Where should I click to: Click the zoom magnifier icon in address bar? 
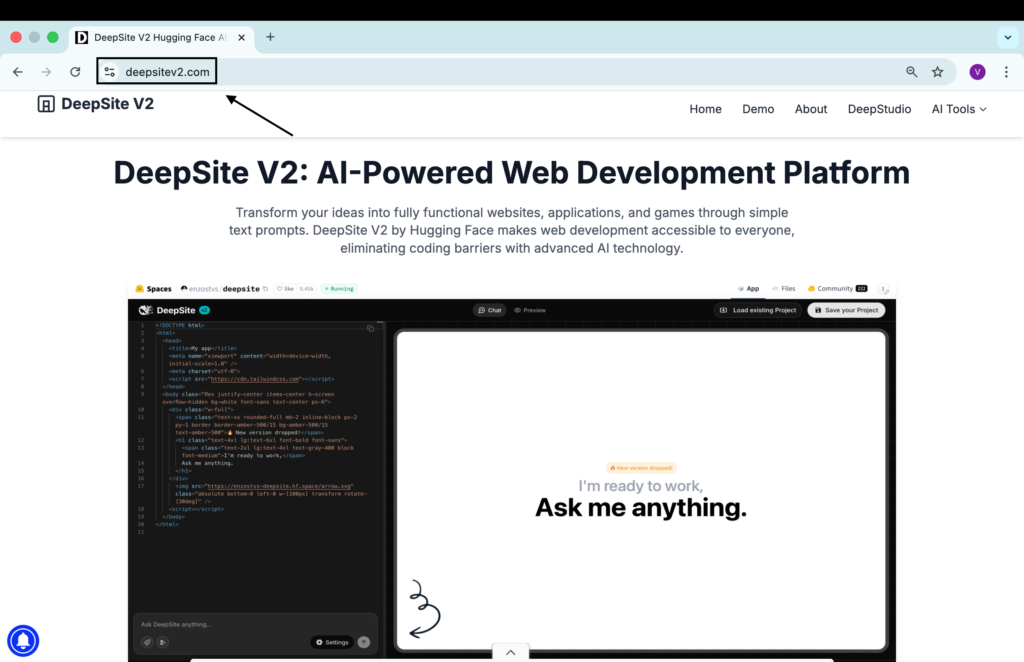(911, 72)
